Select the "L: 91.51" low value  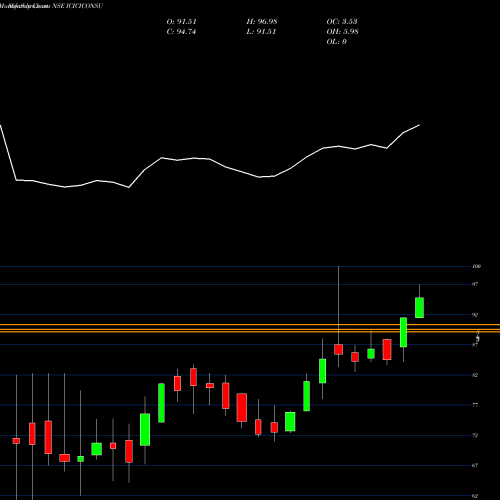pos(261,32)
